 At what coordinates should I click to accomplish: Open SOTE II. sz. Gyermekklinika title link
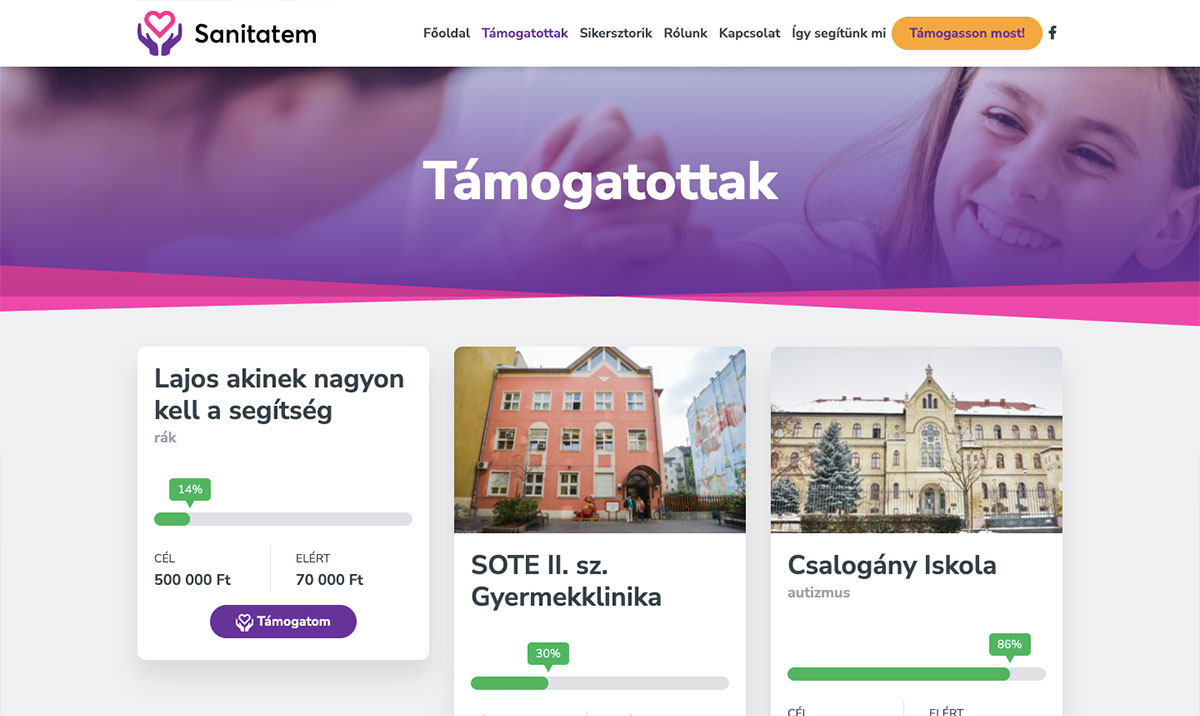[566, 581]
